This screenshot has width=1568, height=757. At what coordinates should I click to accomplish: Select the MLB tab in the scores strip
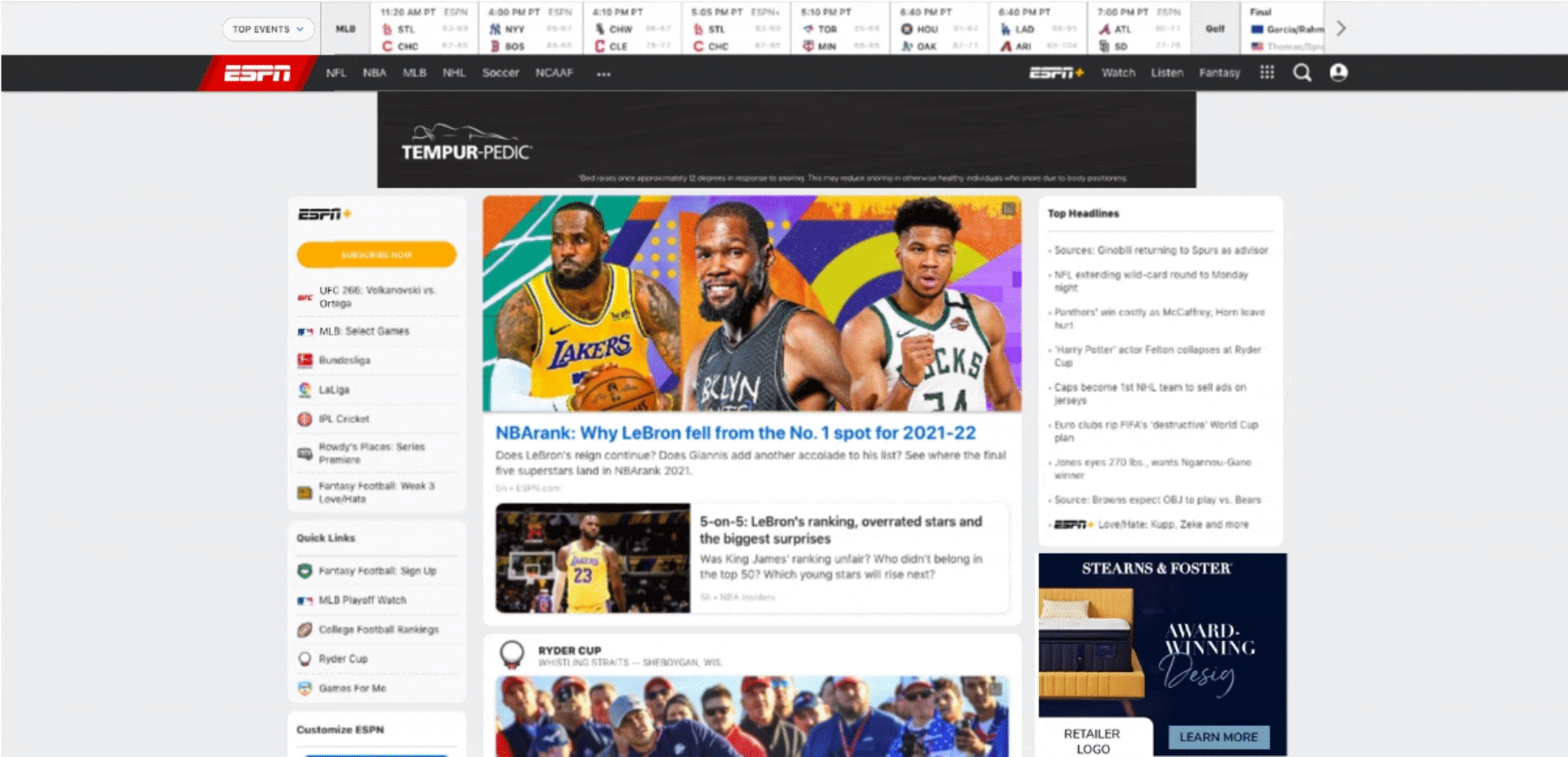coord(345,28)
